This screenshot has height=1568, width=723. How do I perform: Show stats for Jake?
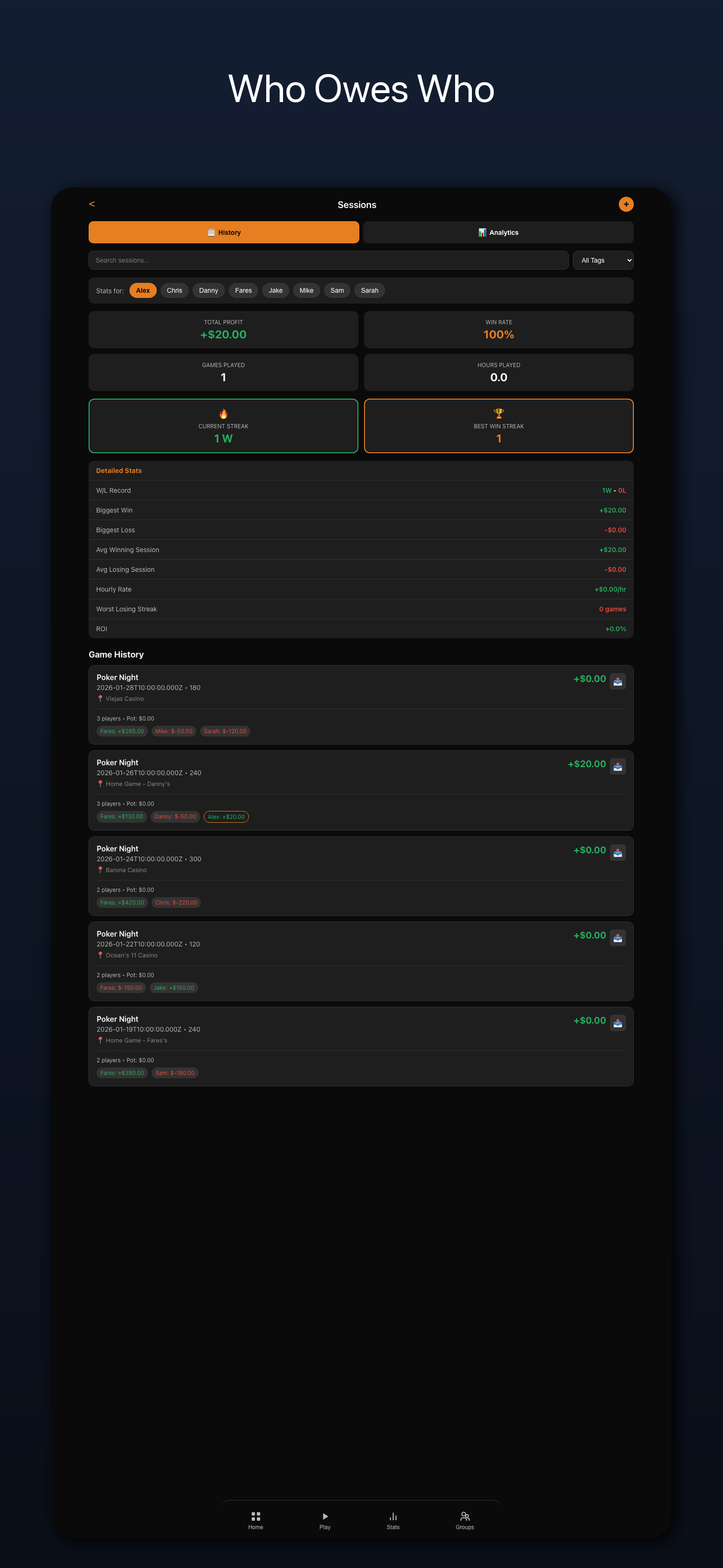[x=276, y=290]
